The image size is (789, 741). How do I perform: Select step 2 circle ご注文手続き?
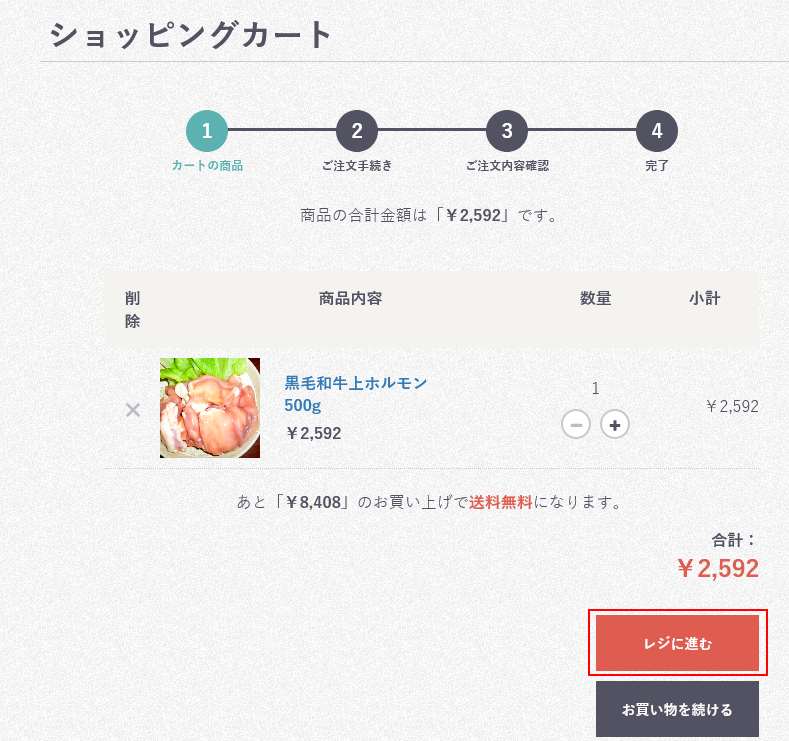pyautogui.click(x=357, y=131)
